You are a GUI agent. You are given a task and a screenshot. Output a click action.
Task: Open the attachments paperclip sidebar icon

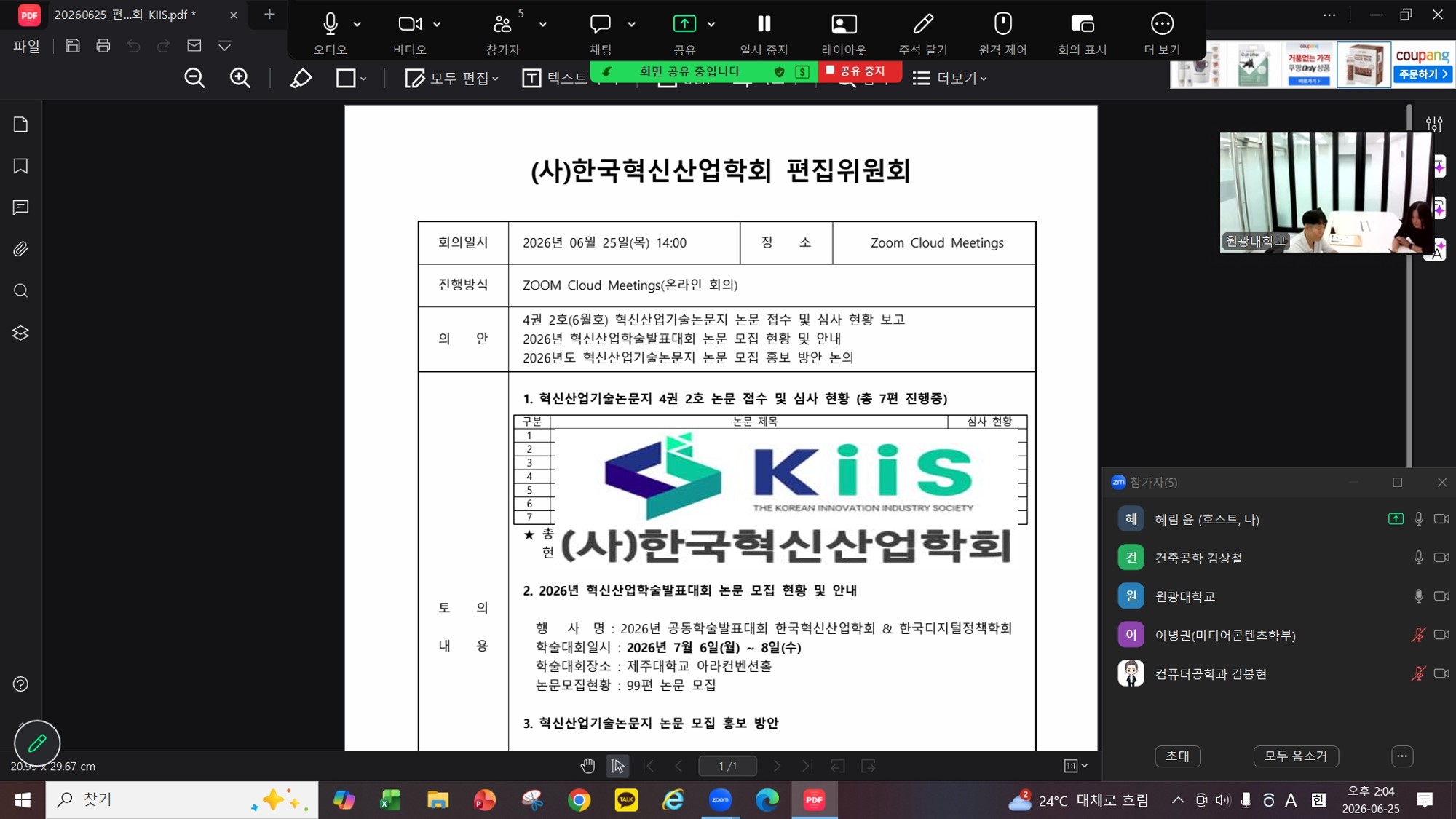pos(20,249)
